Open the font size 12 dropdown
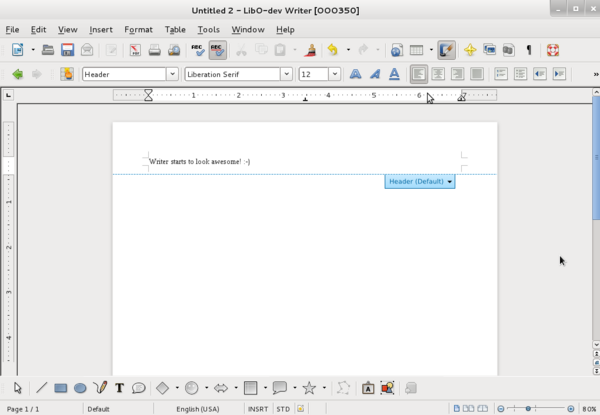Viewport: 600px width, 415px height. [334, 74]
